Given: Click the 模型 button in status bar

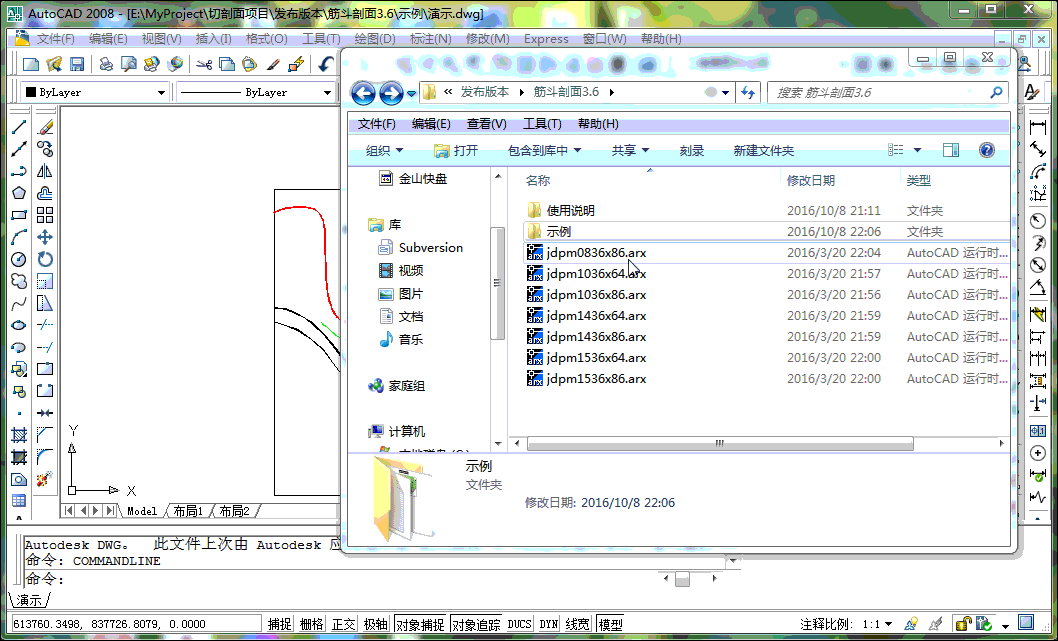Looking at the screenshot, I should click(611, 624).
